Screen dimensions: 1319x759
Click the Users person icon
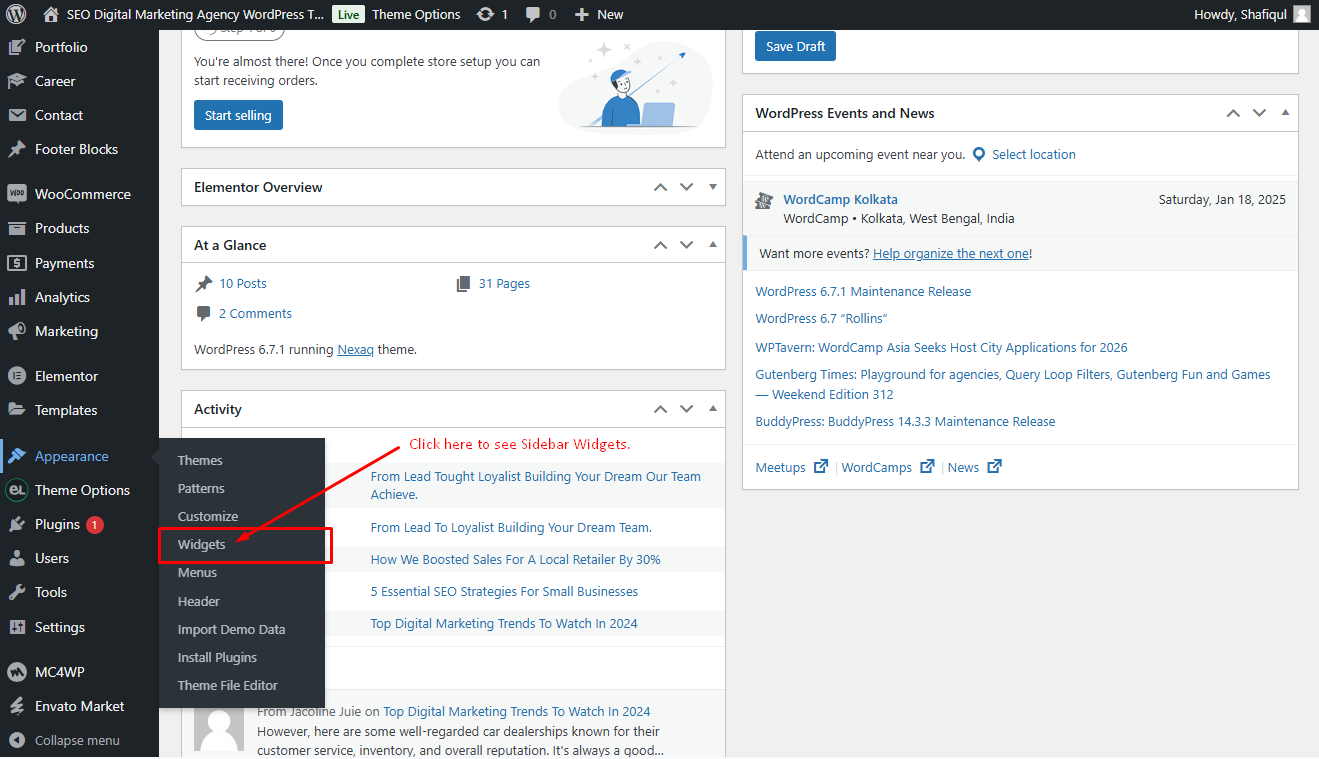(x=16, y=558)
